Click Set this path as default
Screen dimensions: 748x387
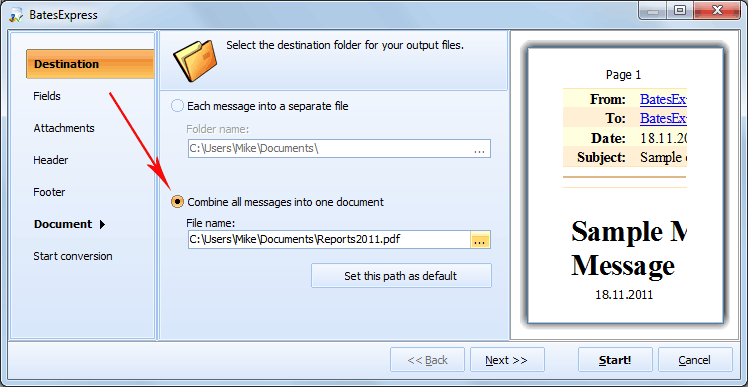(401, 276)
